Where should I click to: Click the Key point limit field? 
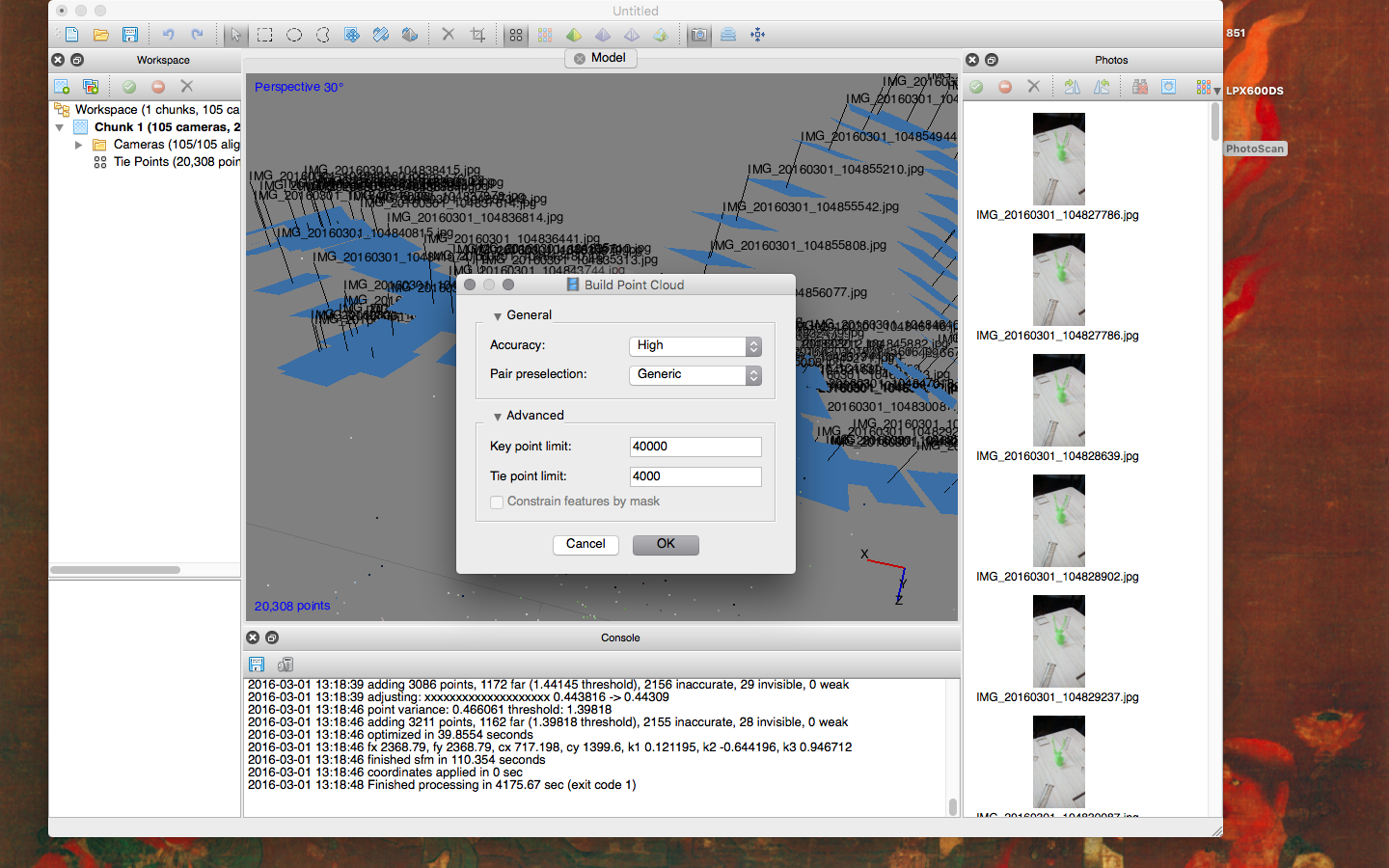(x=695, y=447)
